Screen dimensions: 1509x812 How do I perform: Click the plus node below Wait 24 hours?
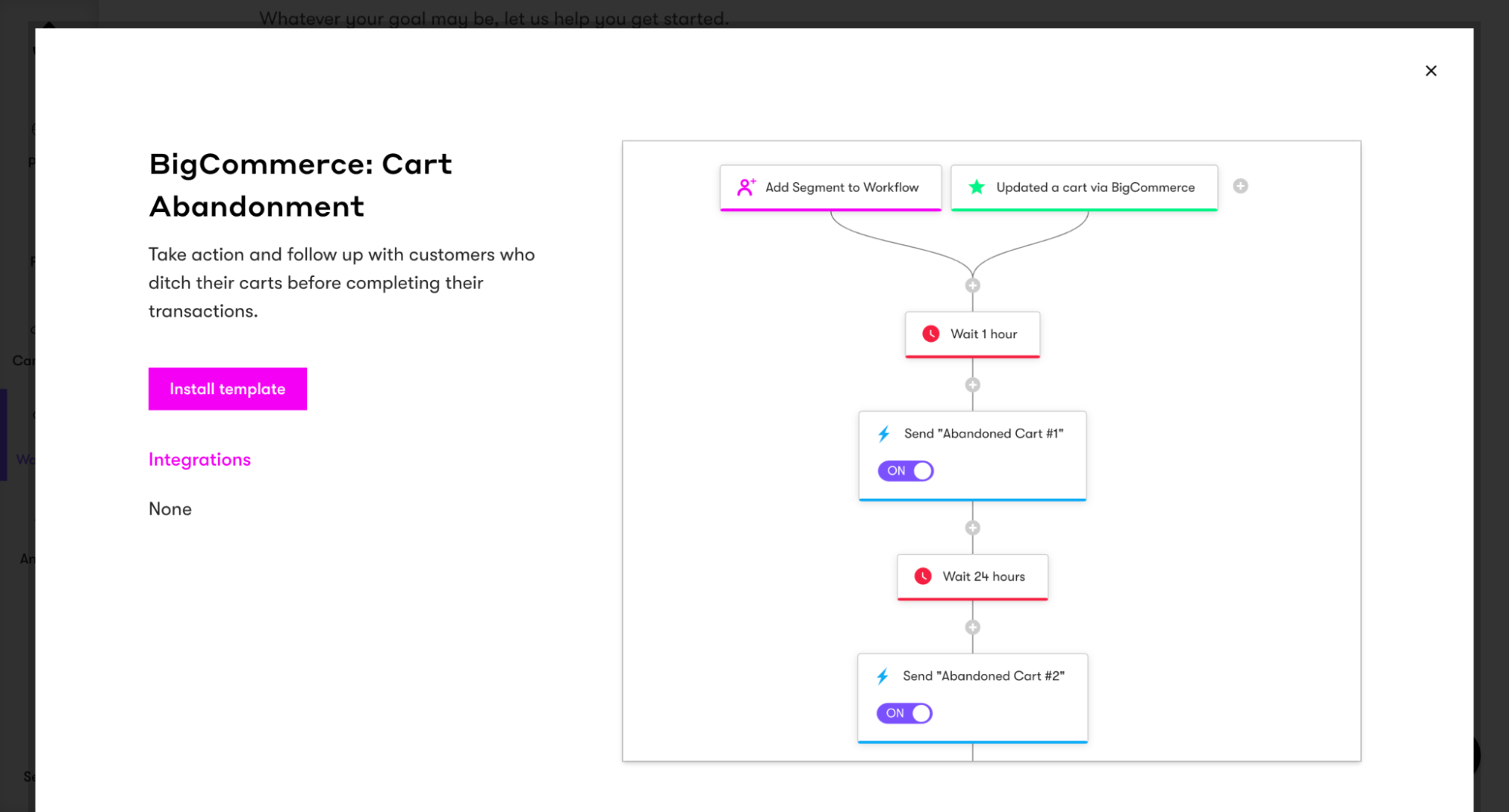(972, 627)
